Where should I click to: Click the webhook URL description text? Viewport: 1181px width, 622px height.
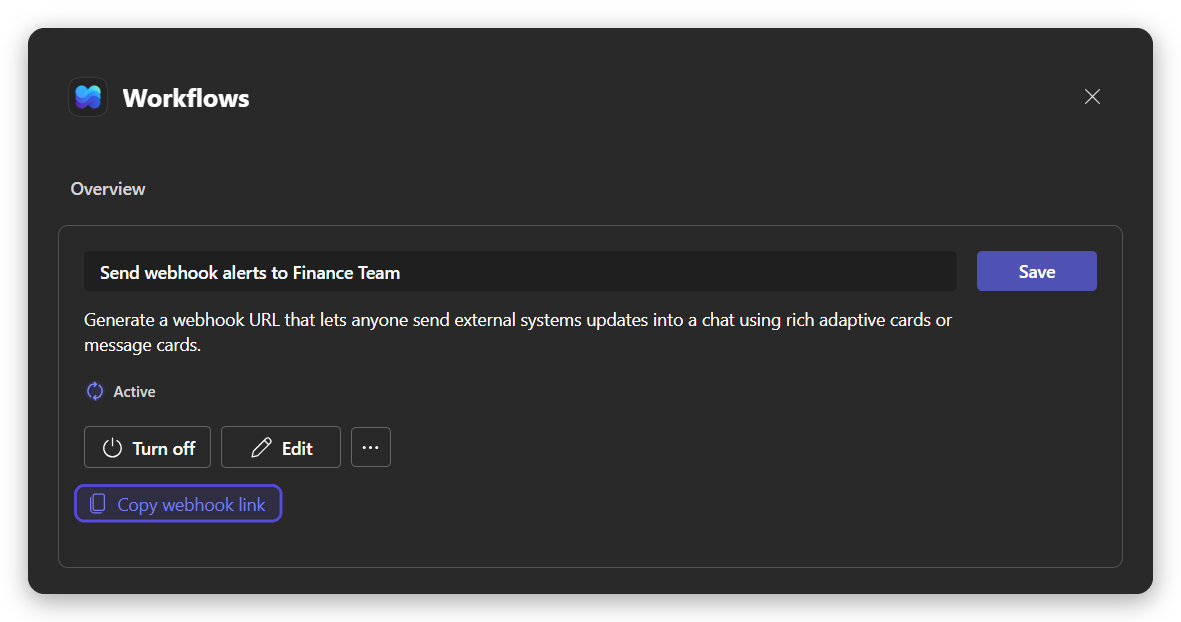coord(517,332)
